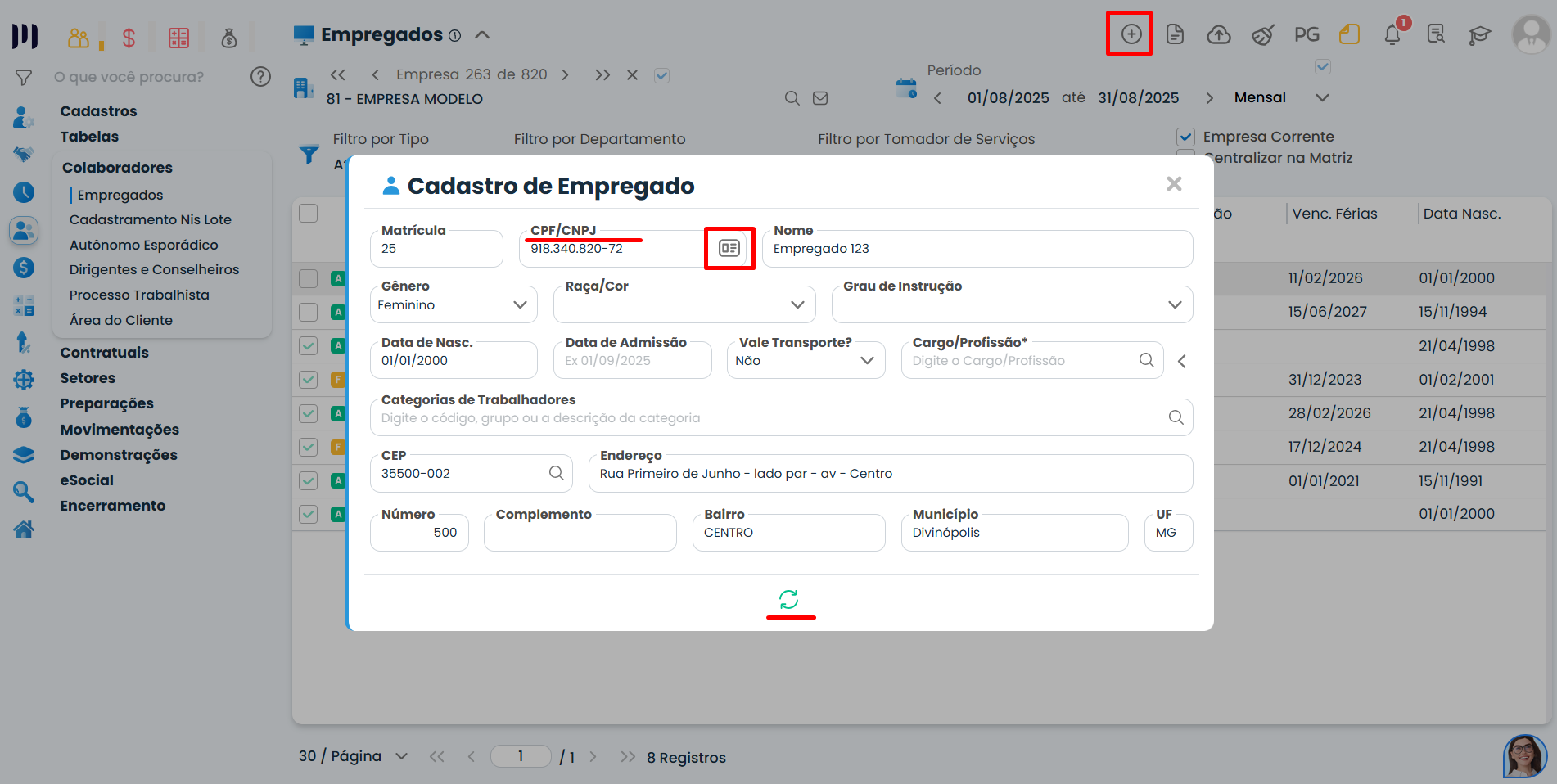Go to previous period arrow
The image size is (1557, 784).
pos(937,98)
